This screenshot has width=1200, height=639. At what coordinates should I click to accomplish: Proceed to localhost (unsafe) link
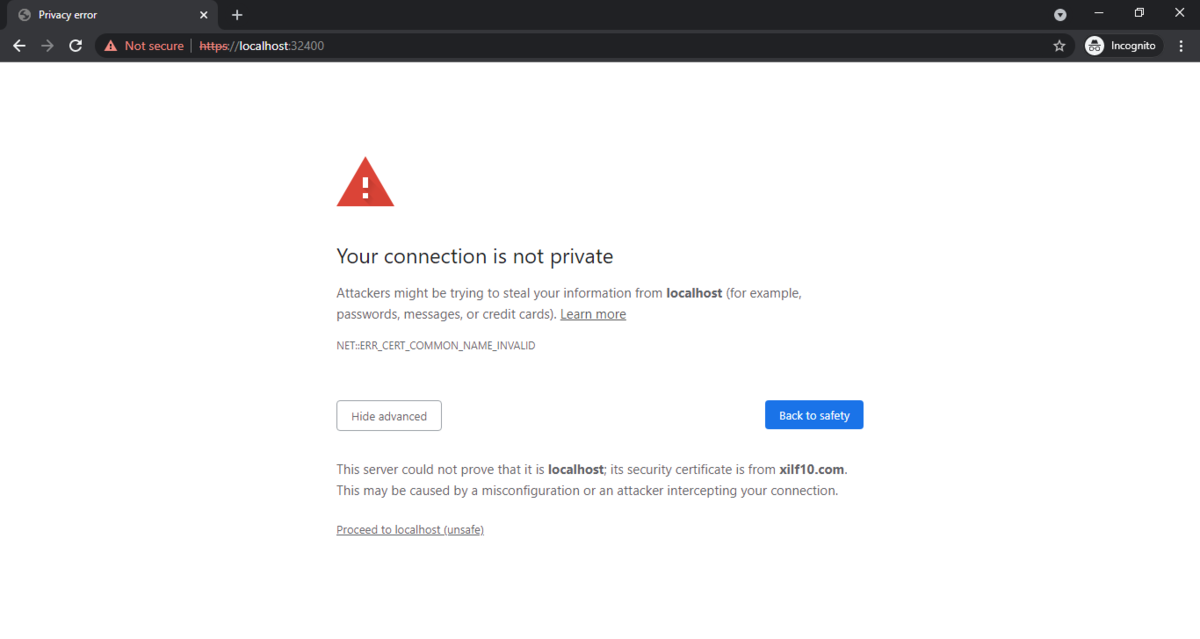410,530
